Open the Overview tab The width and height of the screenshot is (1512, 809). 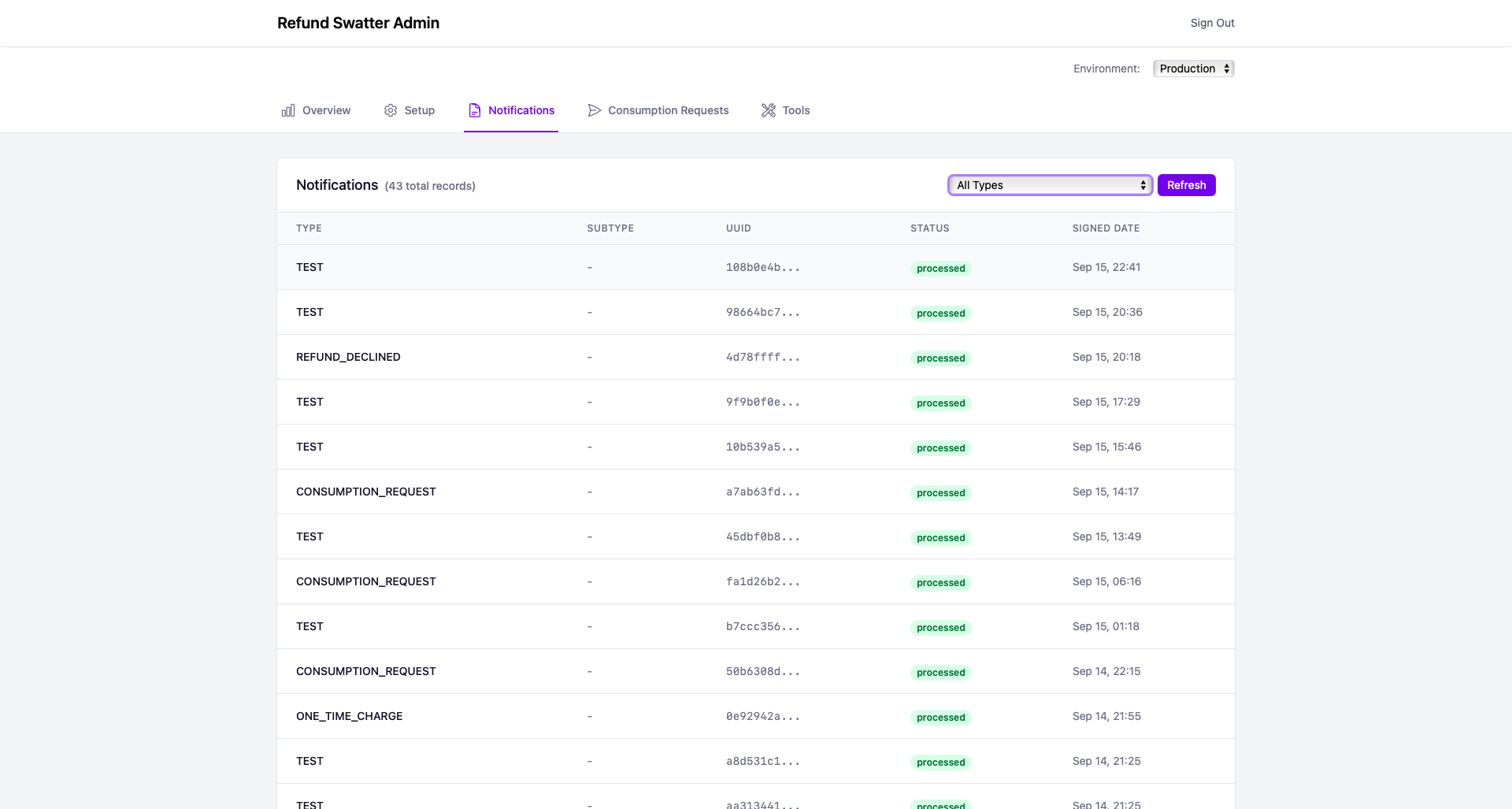pos(316,110)
